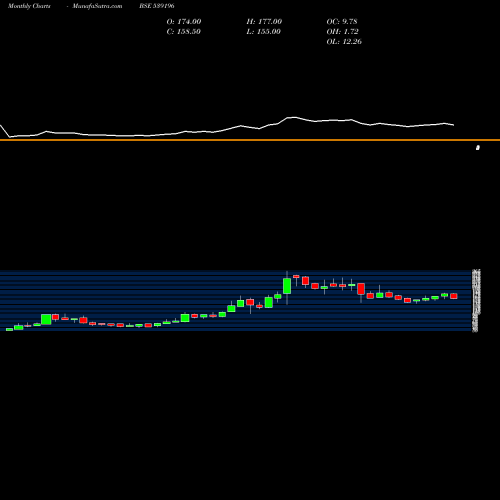Click the 'OL: 12.26' value

pyautogui.click(x=344, y=41)
